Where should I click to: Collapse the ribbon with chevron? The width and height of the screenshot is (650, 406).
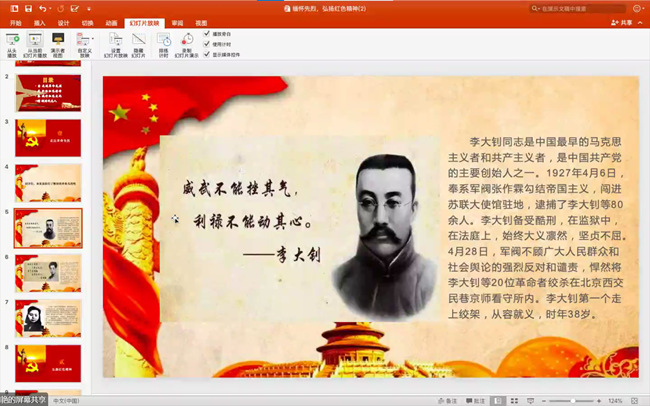tap(641, 22)
